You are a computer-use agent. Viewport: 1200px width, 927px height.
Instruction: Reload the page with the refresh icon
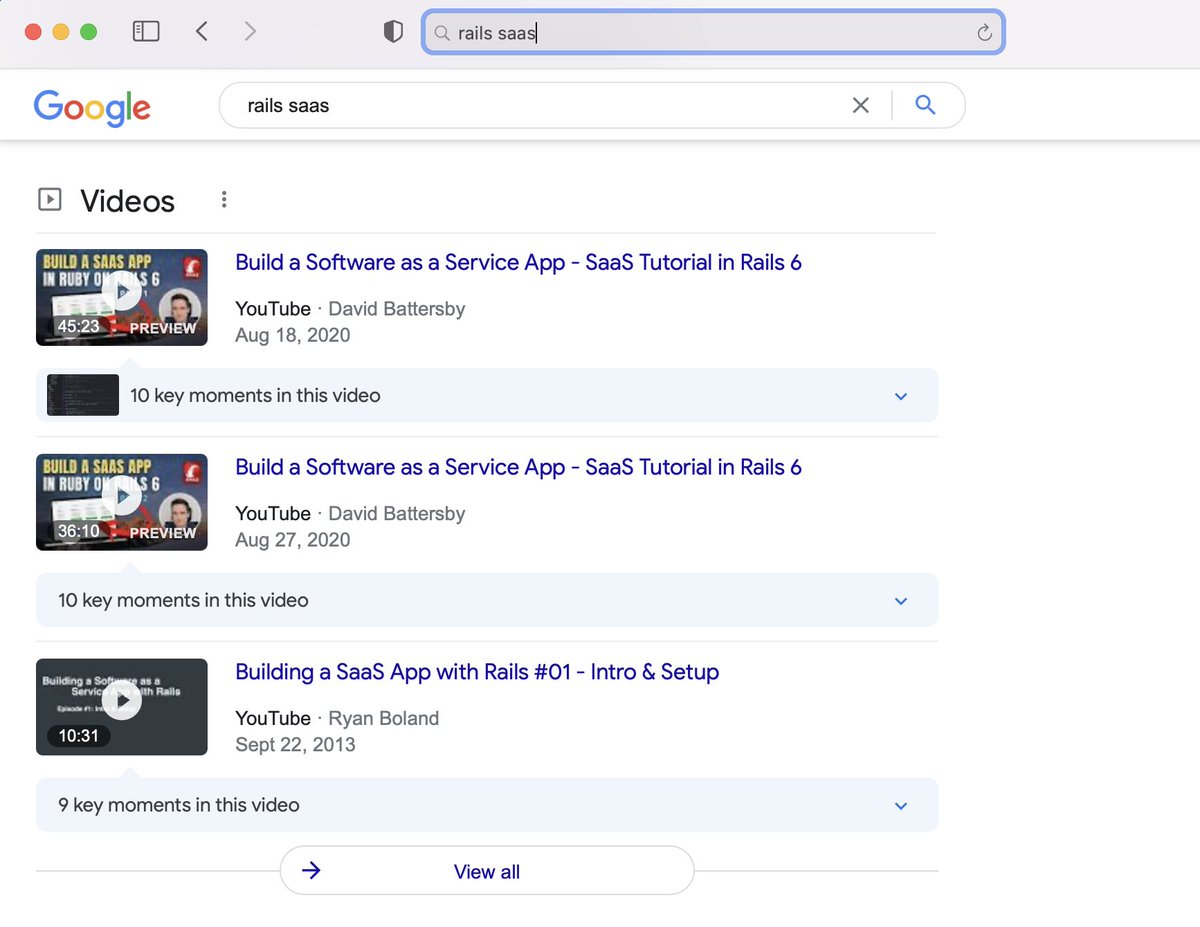pos(984,33)
